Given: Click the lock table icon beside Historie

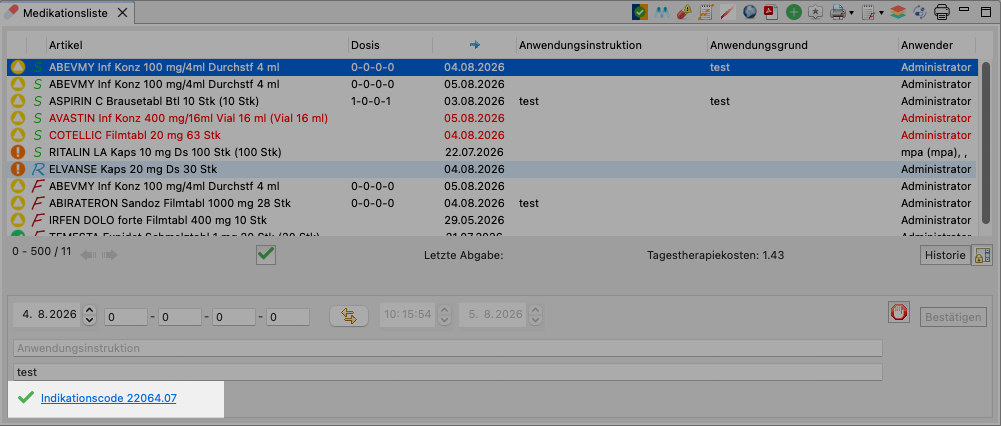Looking at the screenshot, I should (x=981, y=255).
